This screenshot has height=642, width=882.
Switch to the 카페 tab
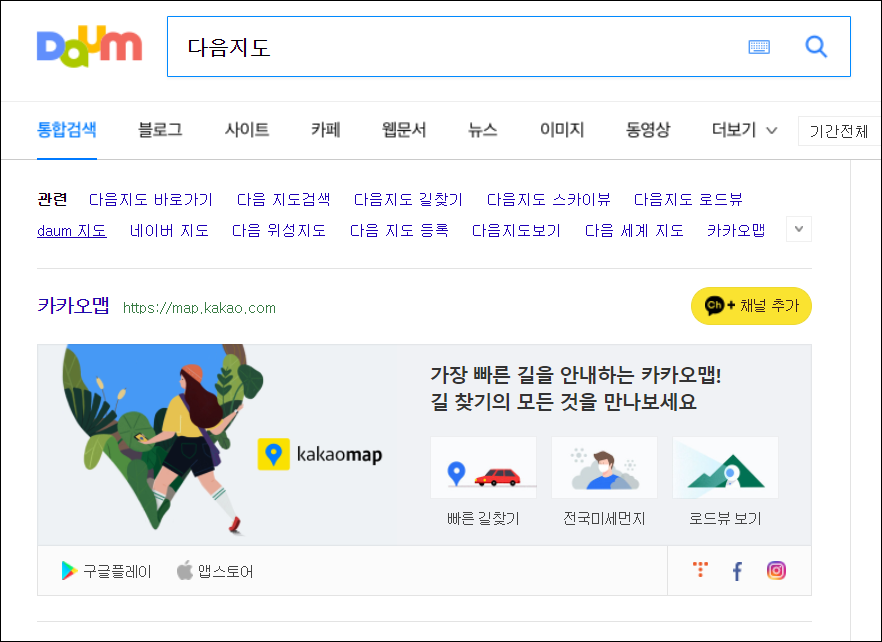[x=326, y=130]
